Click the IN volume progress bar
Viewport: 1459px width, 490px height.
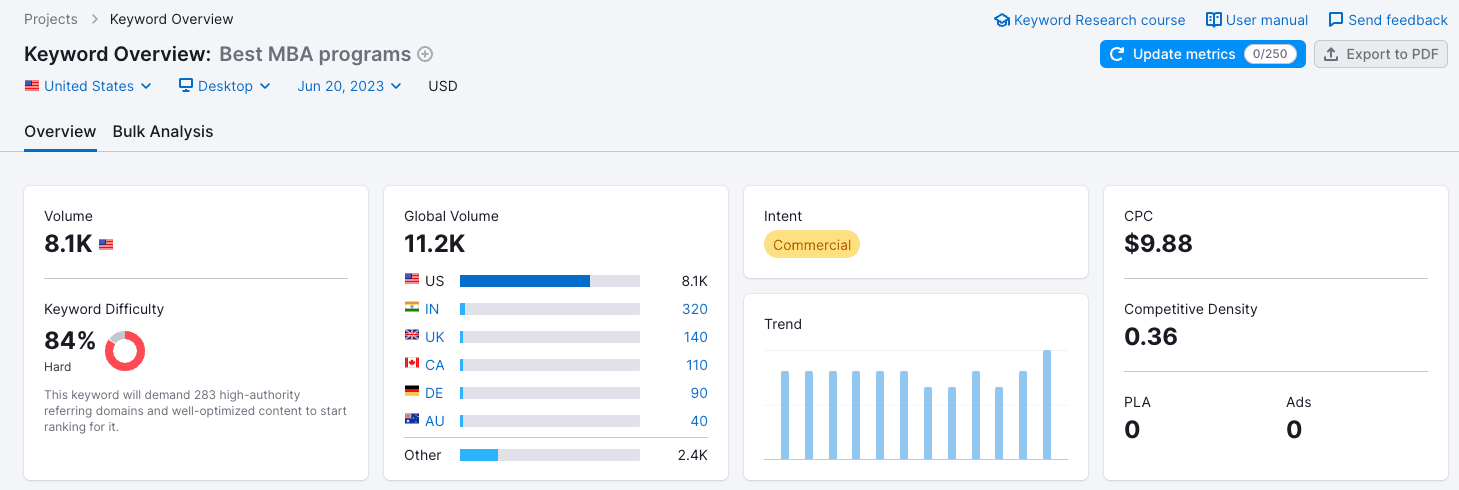(550, 309)
